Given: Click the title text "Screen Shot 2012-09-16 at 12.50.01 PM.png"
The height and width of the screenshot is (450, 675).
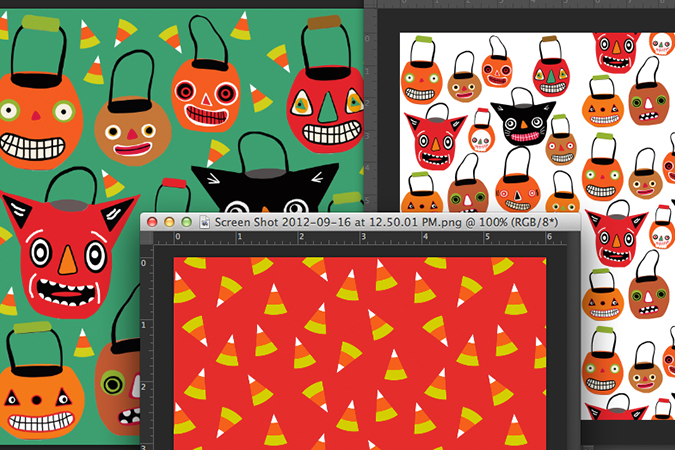Looking at the screenshot, I should point(338,222).
